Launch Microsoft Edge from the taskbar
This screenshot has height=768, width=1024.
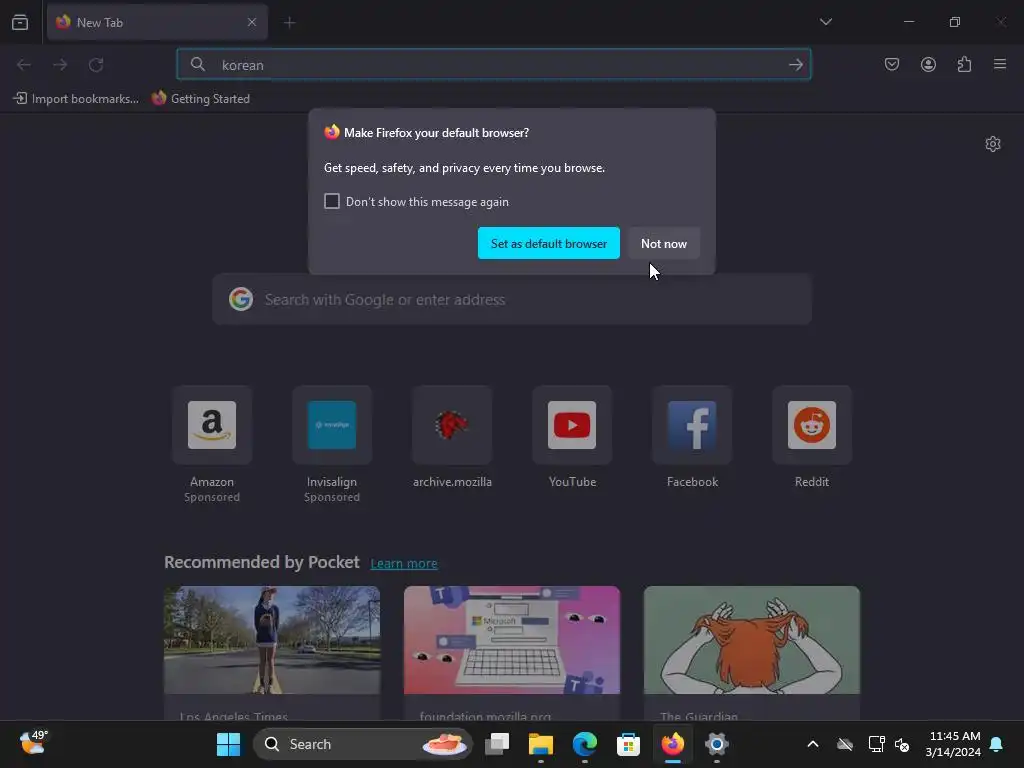584,744
